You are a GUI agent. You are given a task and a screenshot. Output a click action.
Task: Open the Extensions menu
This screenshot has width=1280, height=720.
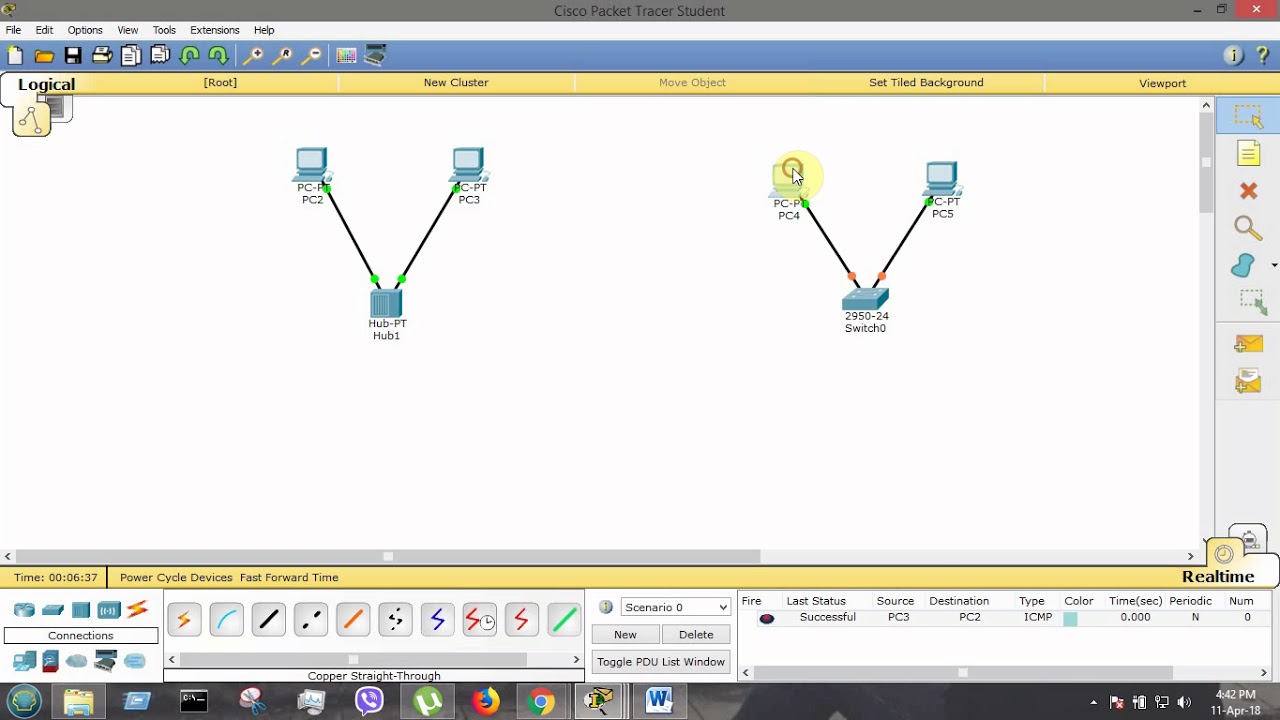click(x=215, y=30)
